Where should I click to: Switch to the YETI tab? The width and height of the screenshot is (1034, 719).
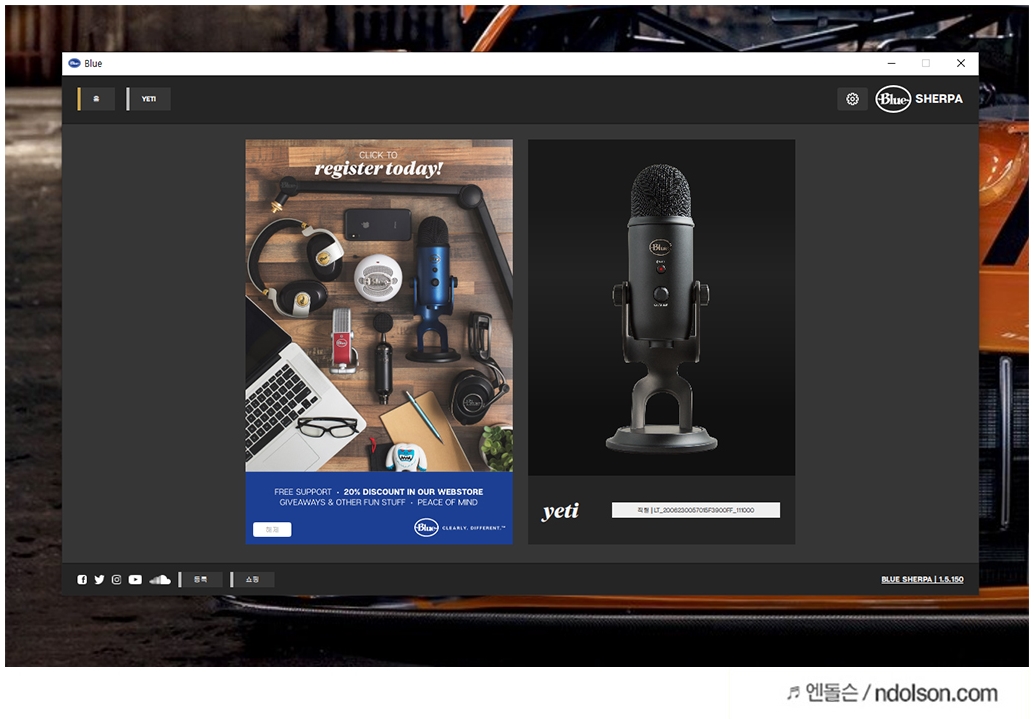click(x=149, y=99)
